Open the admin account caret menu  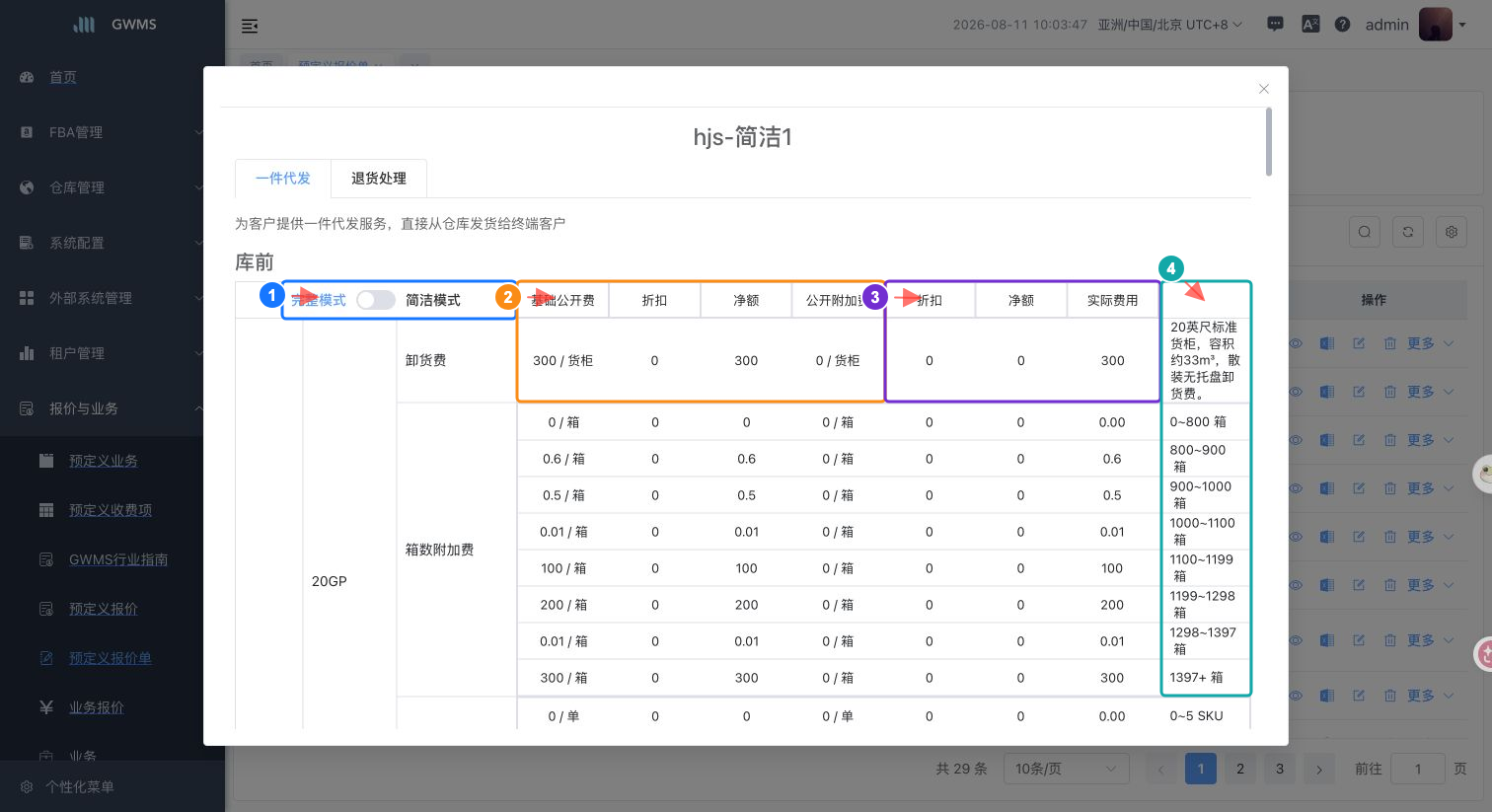click(x=1463, y=26)
